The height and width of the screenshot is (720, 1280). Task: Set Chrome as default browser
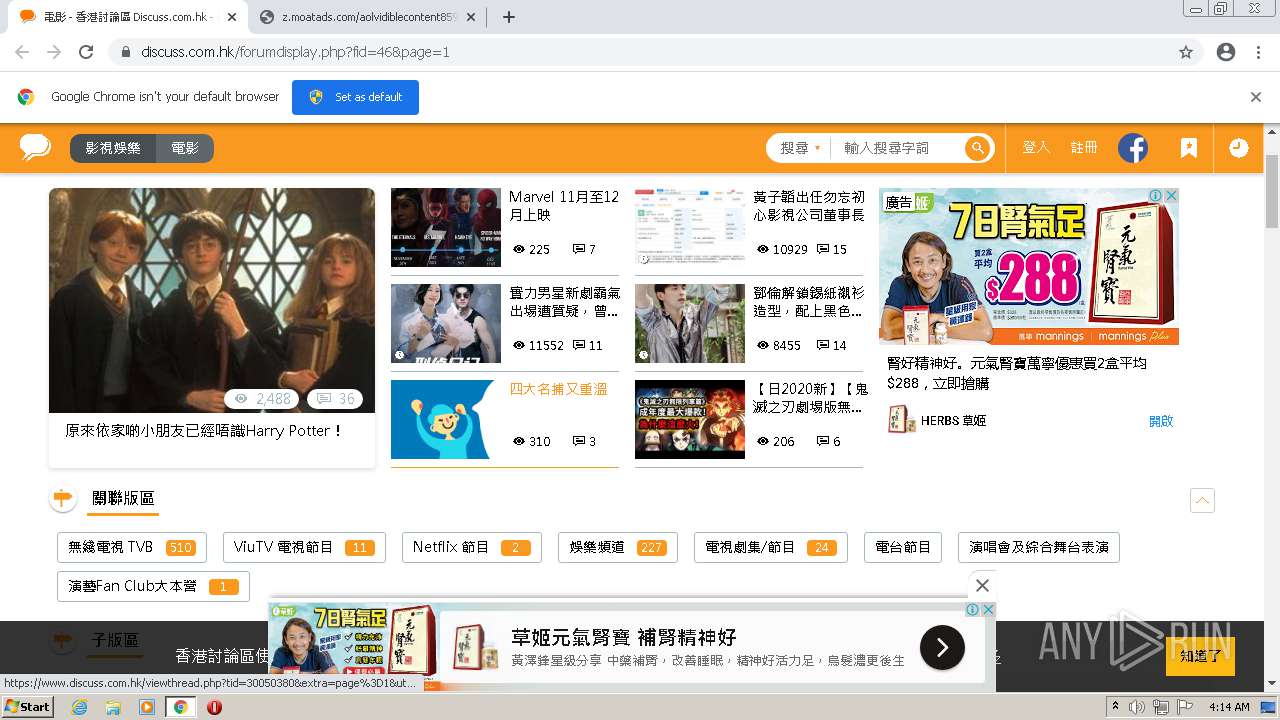point(355,97)
